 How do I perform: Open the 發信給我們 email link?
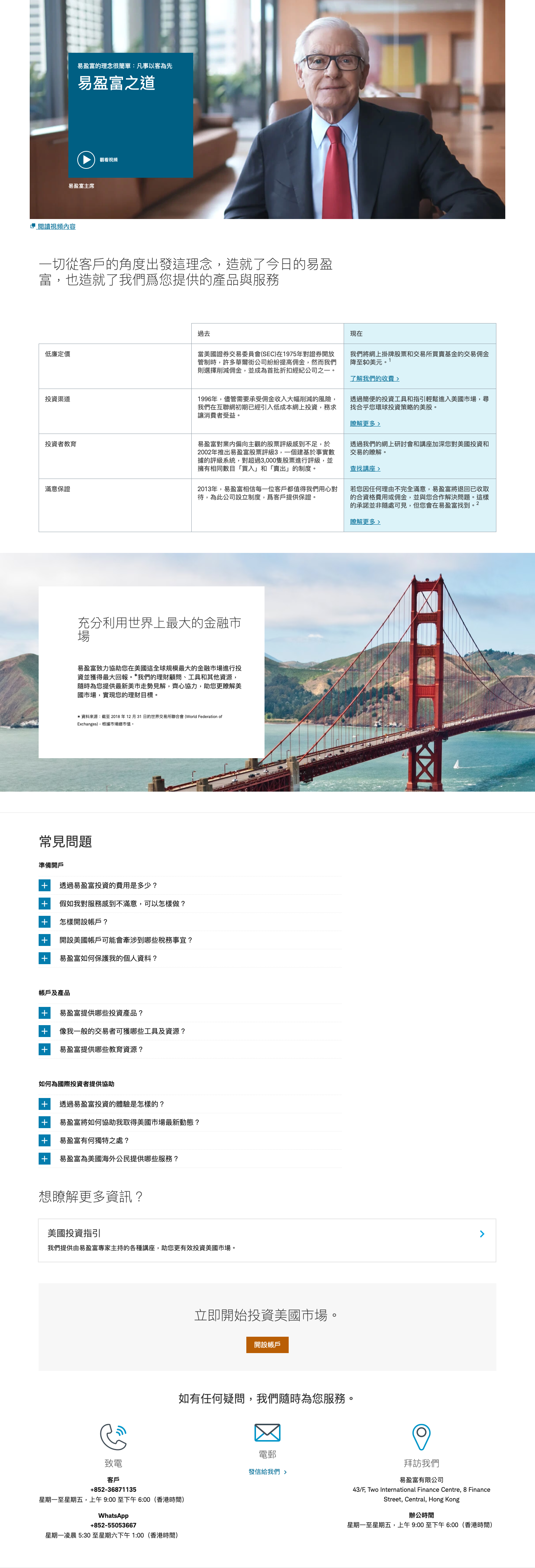pyautogui.click(x=267, y=1472)
